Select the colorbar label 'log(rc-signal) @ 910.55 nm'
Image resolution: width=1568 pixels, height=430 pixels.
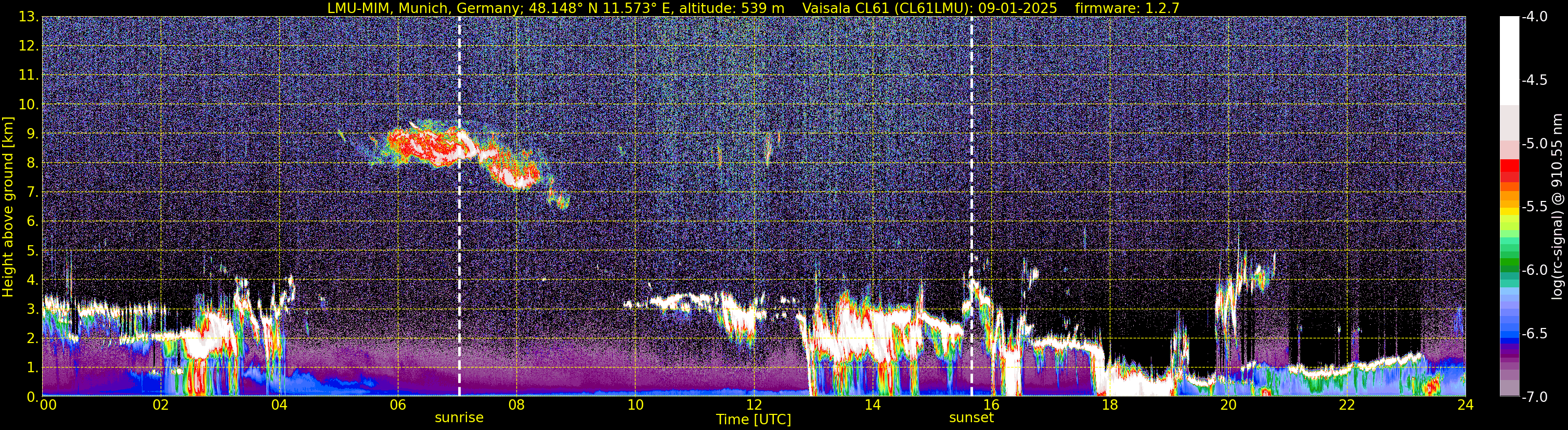click(1558, 207)
